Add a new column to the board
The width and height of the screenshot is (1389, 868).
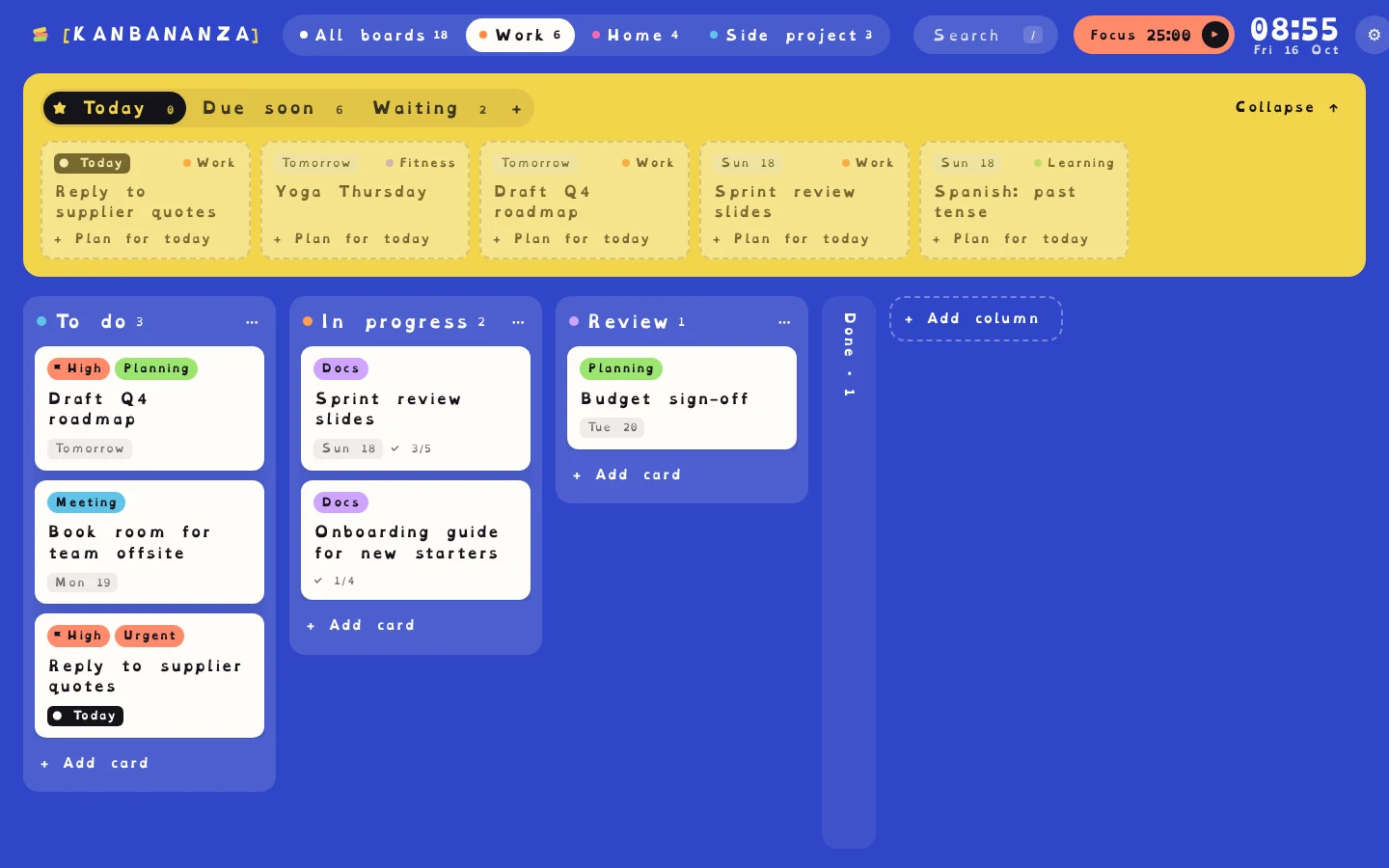975,318
